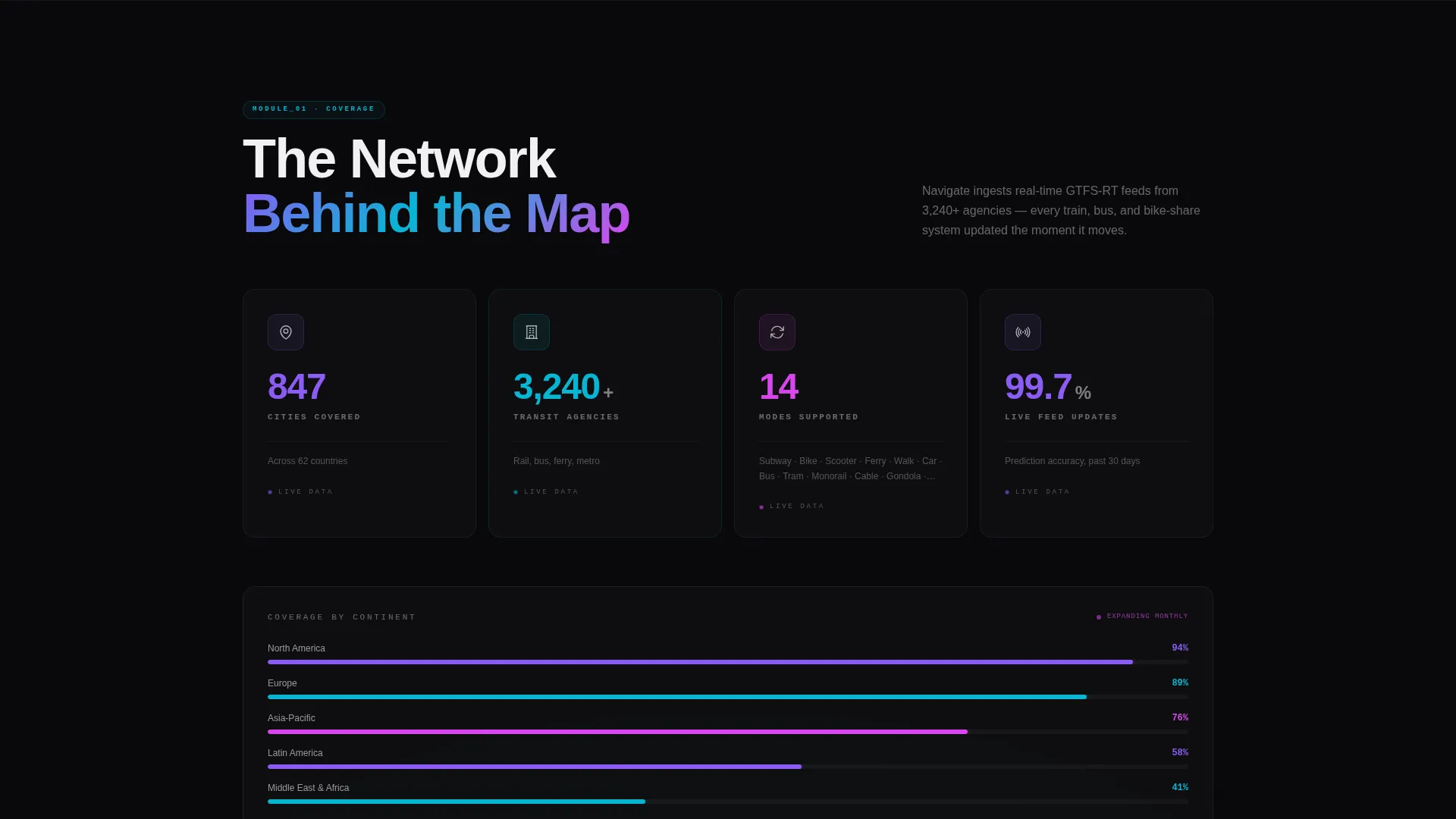This screenshot has height=819, width=1456.
Task: Select the 847 cities covered number
Action: pos(297,387)
